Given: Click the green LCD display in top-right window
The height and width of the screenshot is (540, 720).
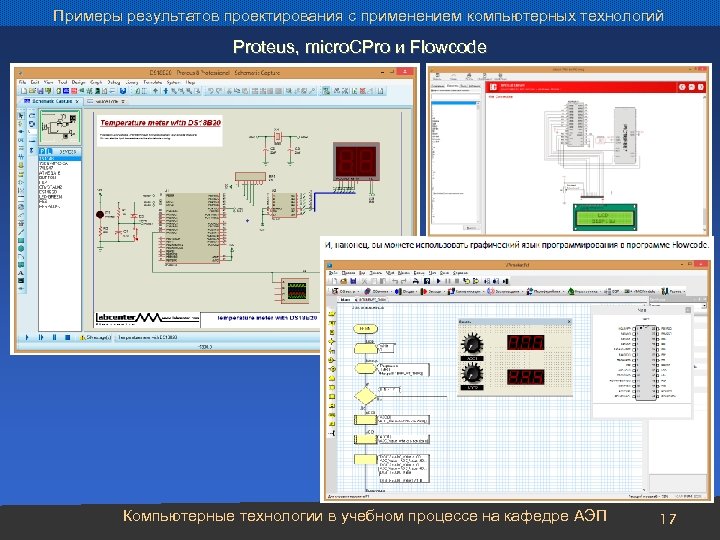Looking at the screenshot, I should 605,217.
